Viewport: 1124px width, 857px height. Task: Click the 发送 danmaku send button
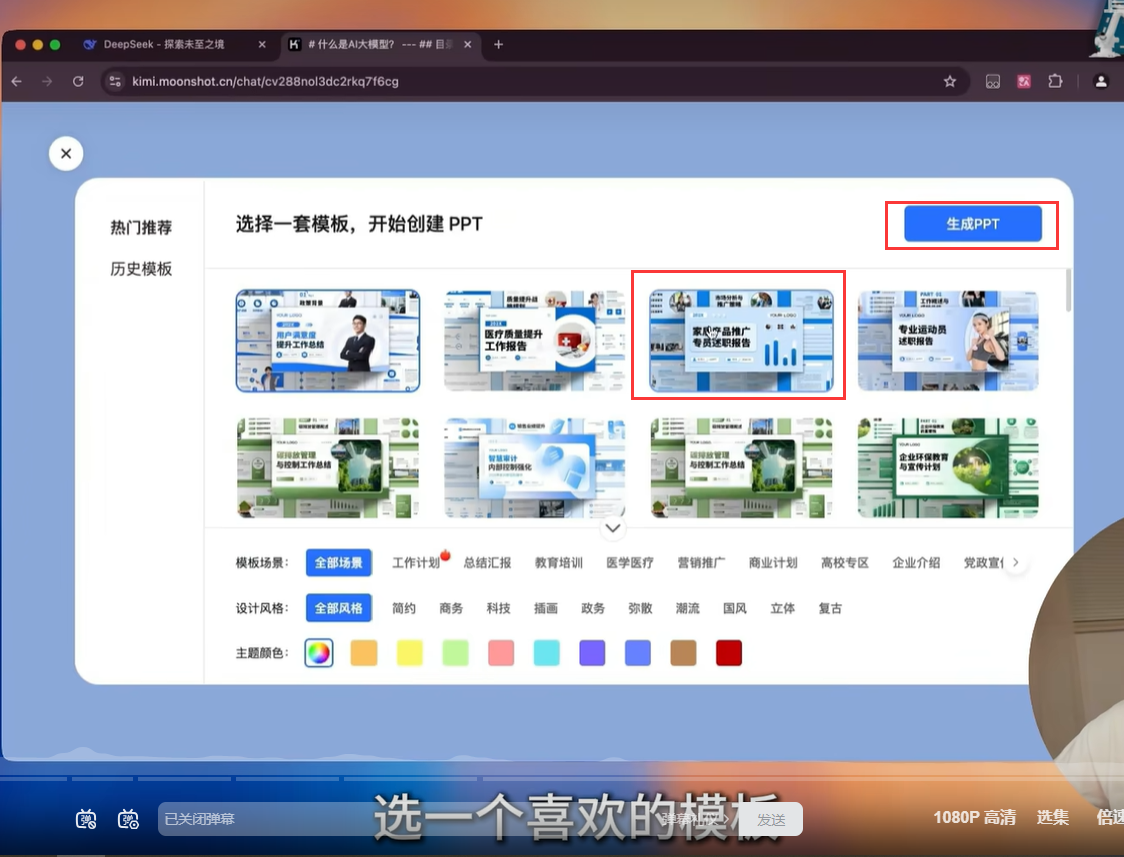[771, 819]
